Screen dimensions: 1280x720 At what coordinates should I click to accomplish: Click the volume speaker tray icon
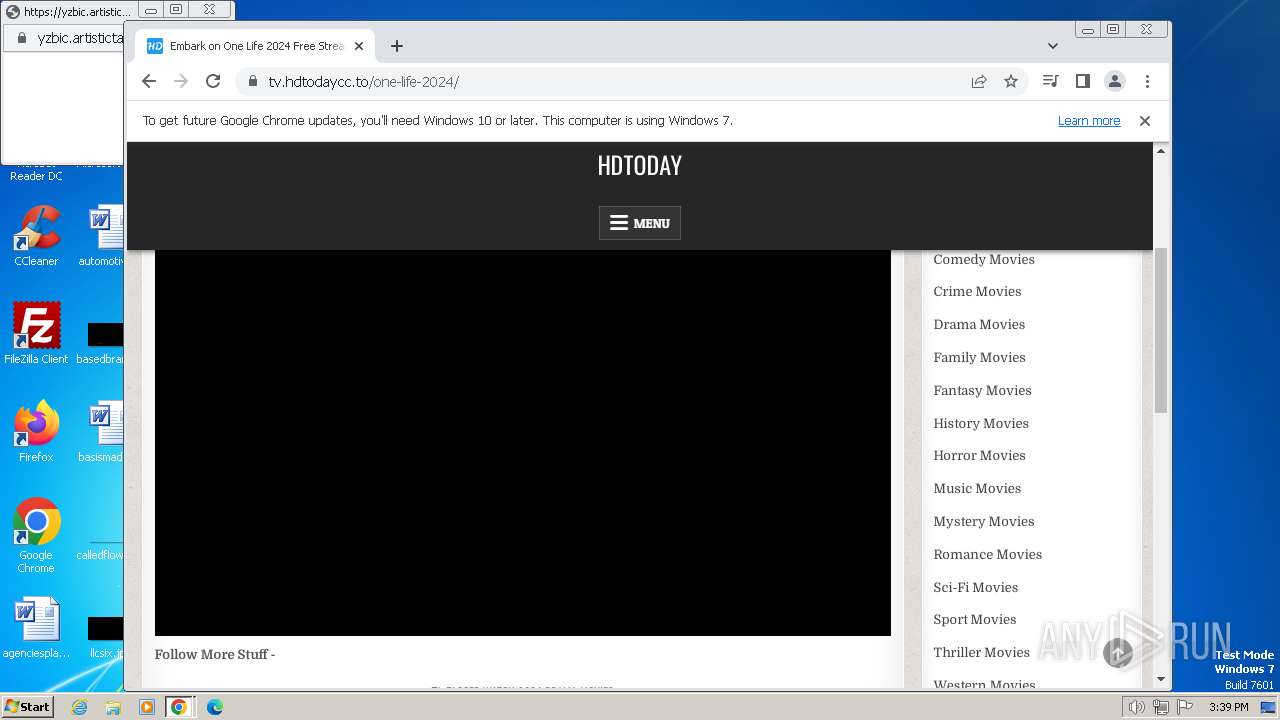click(x=1137, y=707)
